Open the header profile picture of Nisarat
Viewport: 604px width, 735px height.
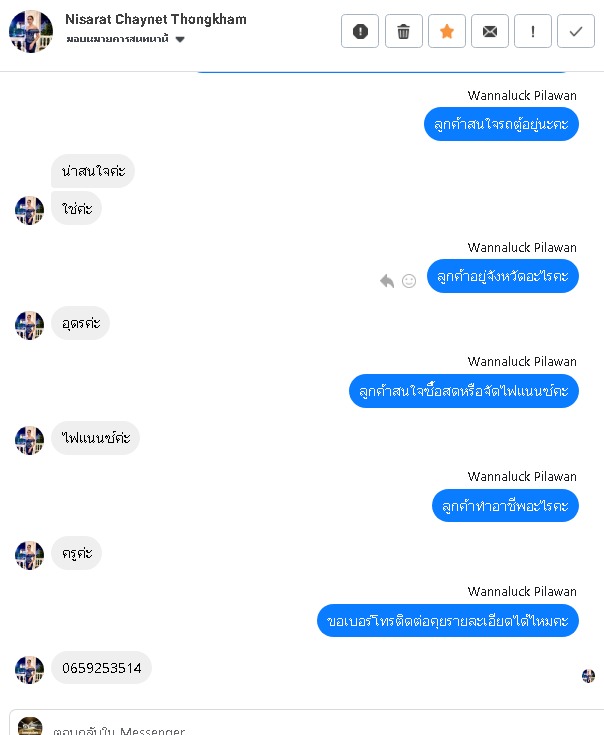click(31, 31)
